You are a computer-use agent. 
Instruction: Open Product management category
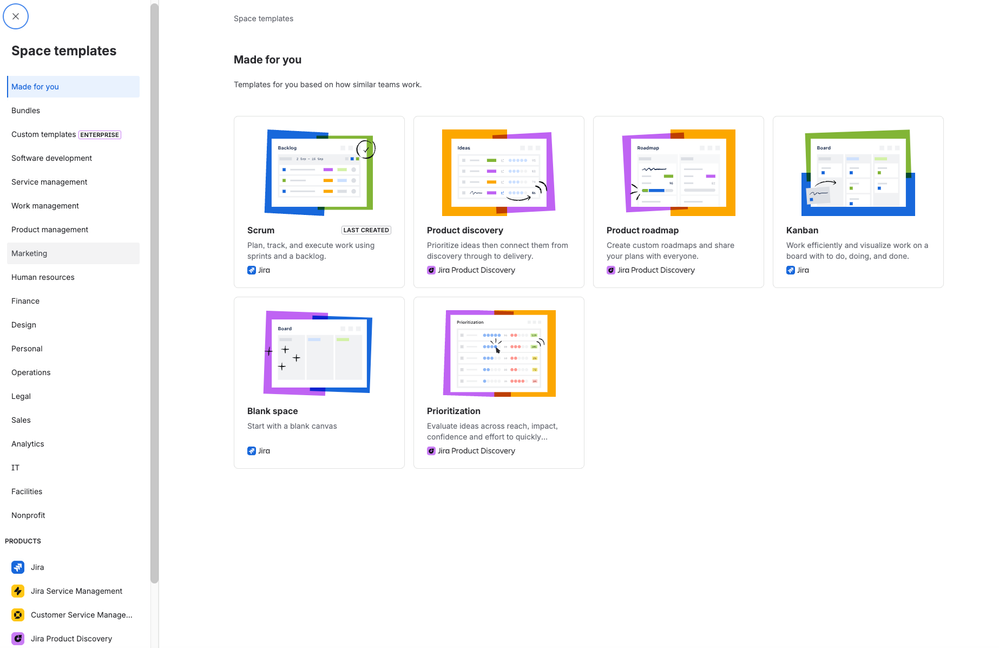(x=73, y=229)
